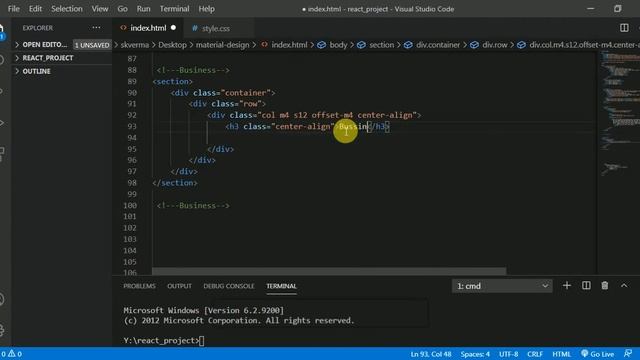Click the div.row breadcrumb

(x=495, y=45)
